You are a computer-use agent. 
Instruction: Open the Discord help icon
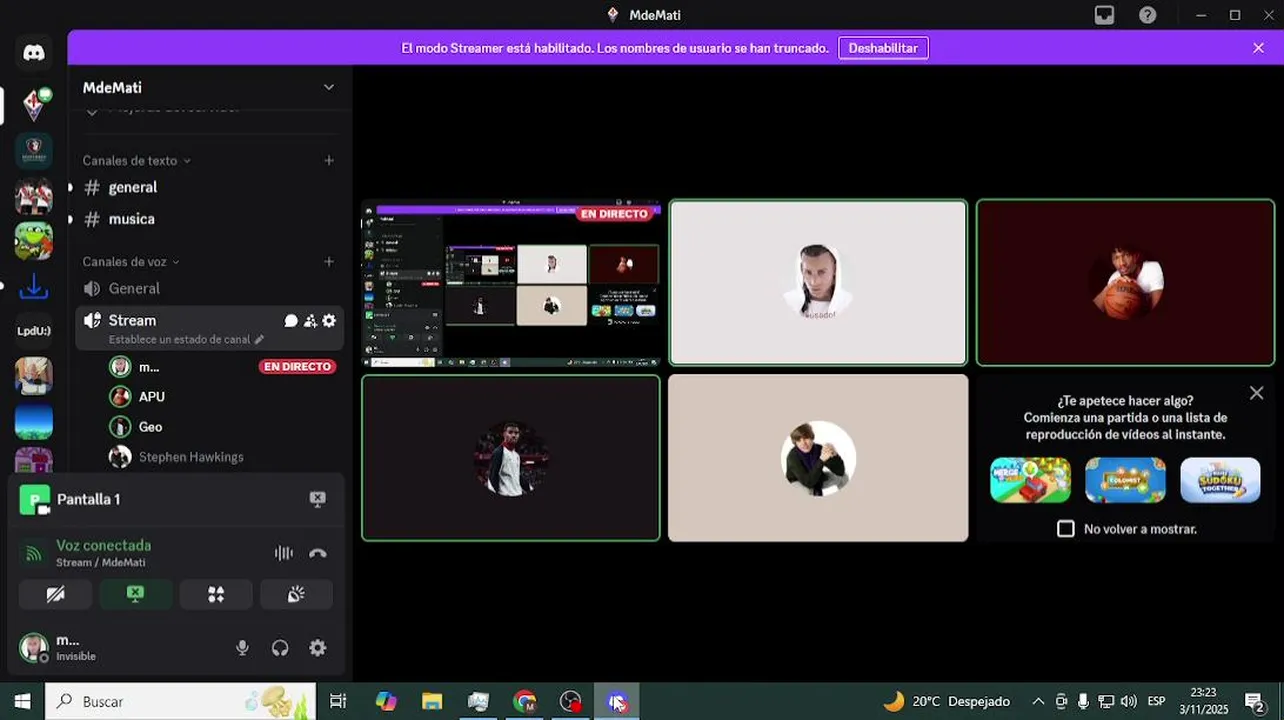tap(1148, 15)
